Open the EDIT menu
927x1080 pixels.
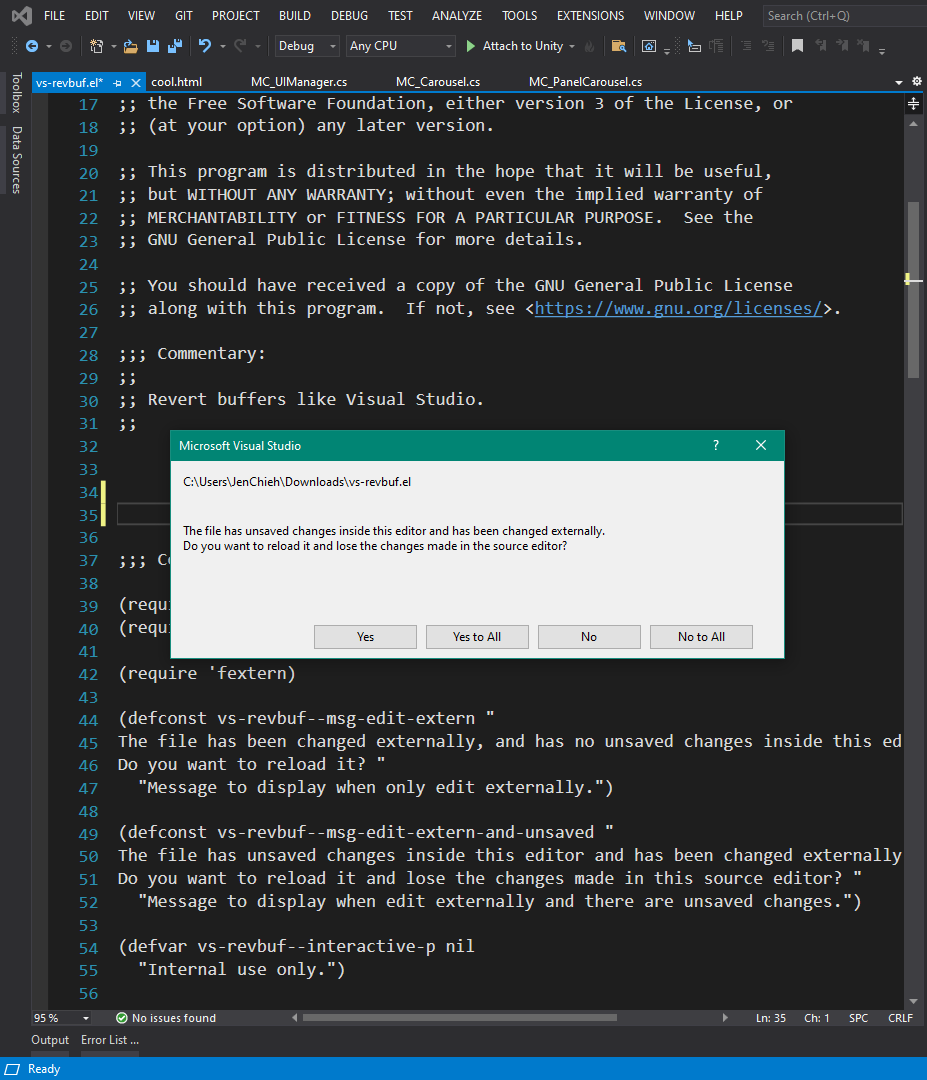[96, 15]
